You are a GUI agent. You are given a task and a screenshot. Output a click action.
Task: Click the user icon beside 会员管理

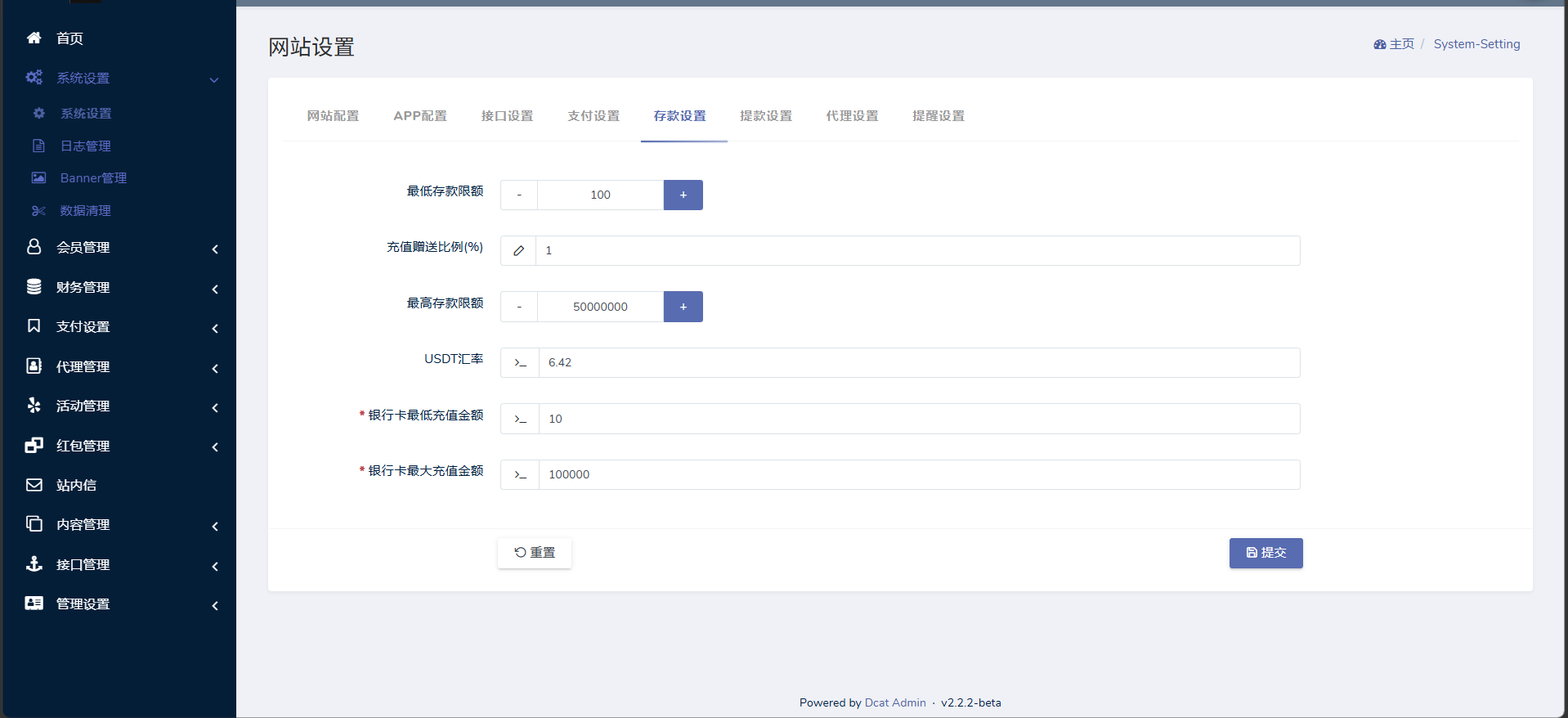pos(34,246)
